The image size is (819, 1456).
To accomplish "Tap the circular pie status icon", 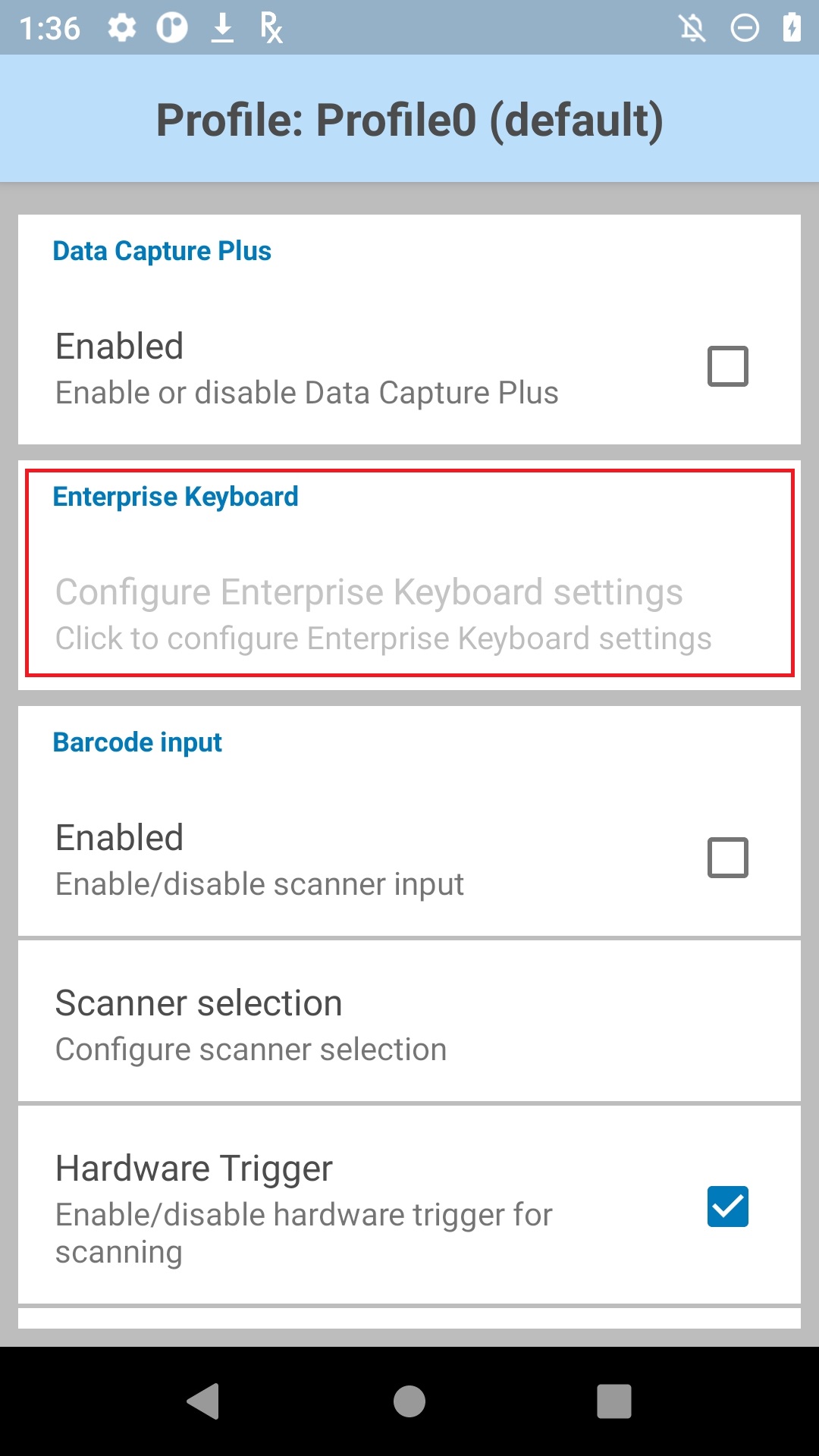I will (172, 28).
